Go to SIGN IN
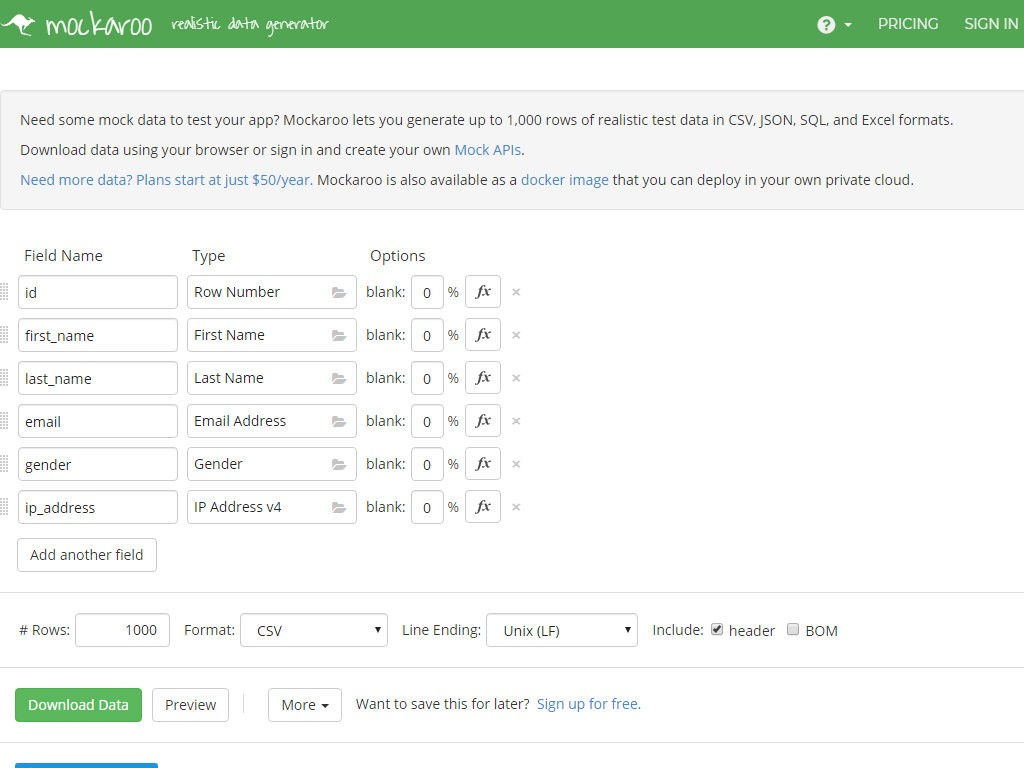The image size is (1024, 768). click(x=991, y=24)
